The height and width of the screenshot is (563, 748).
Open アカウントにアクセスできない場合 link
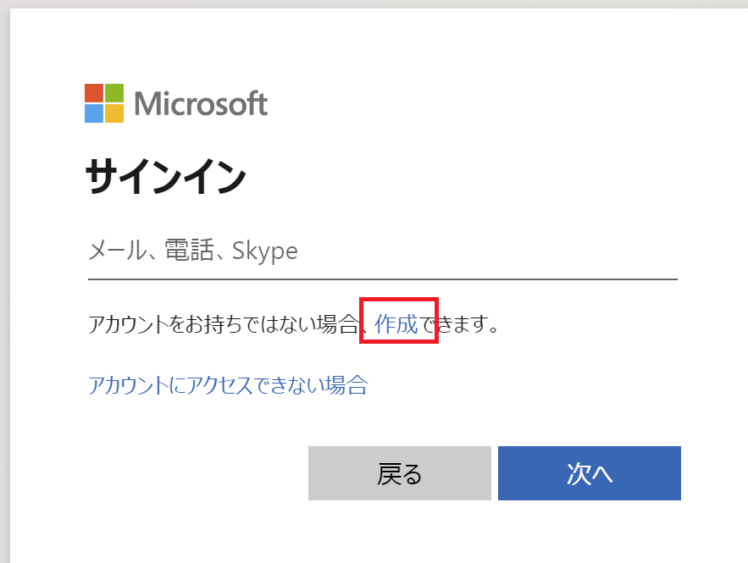click(x=228, y=385)
